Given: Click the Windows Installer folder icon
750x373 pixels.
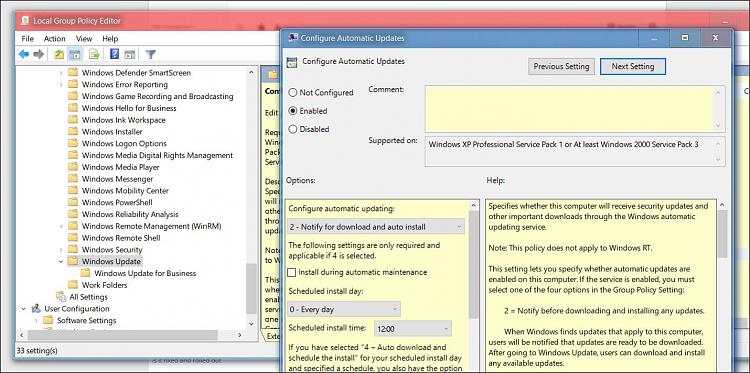Looking at the screenshot, I should pos(73,132).
